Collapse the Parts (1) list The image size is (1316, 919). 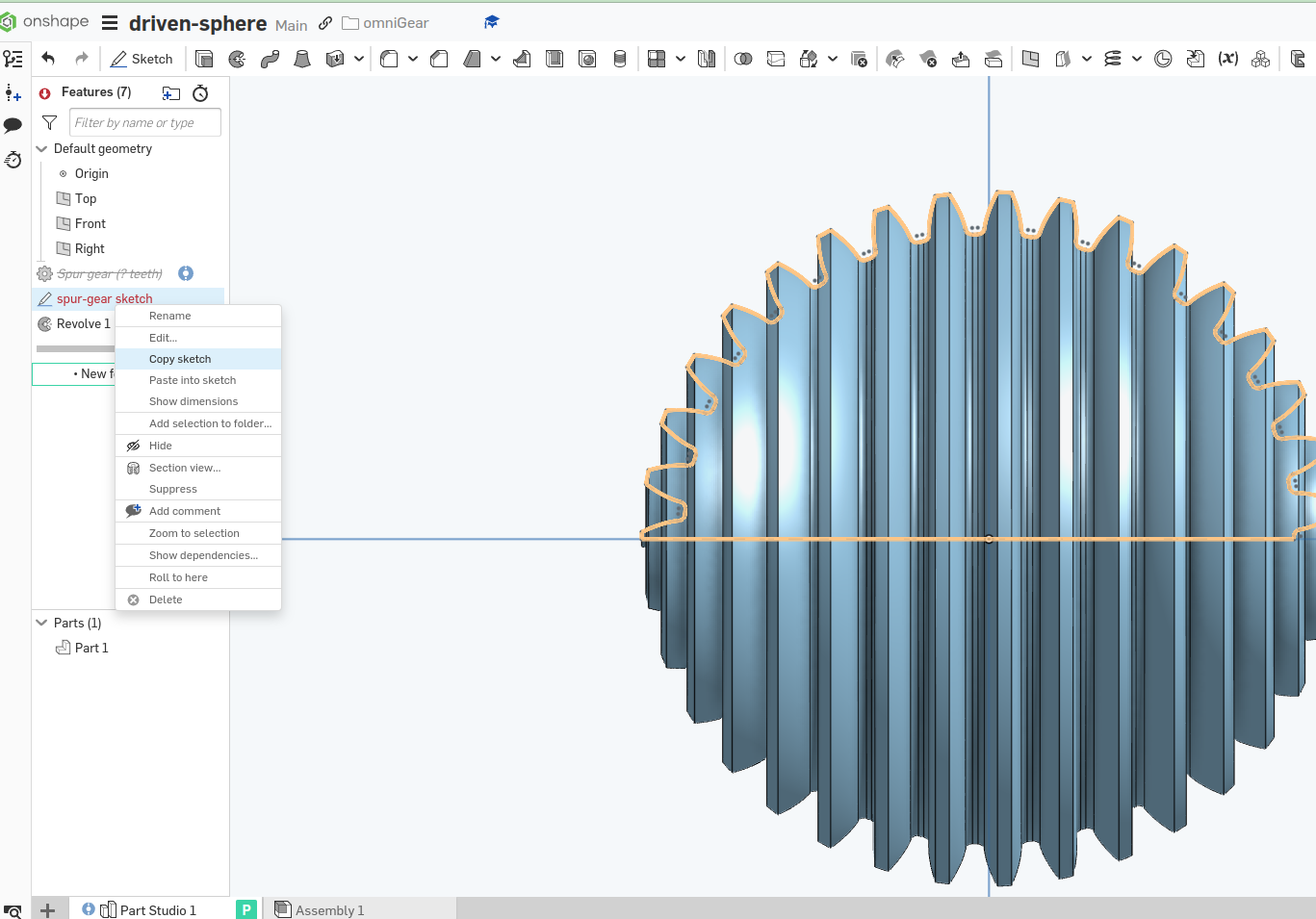click(41, 623)
